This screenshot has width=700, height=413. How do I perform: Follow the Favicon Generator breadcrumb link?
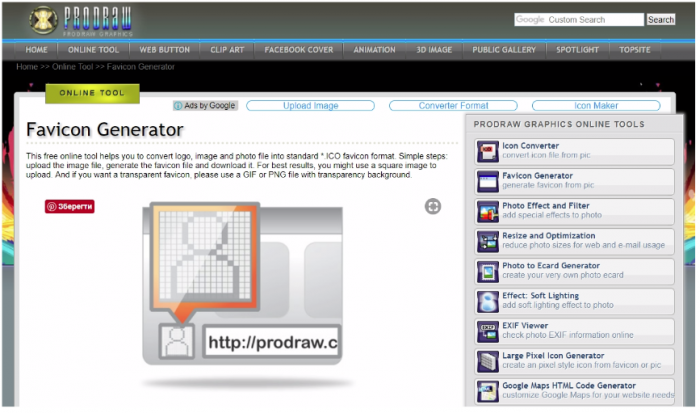point(141,67)
